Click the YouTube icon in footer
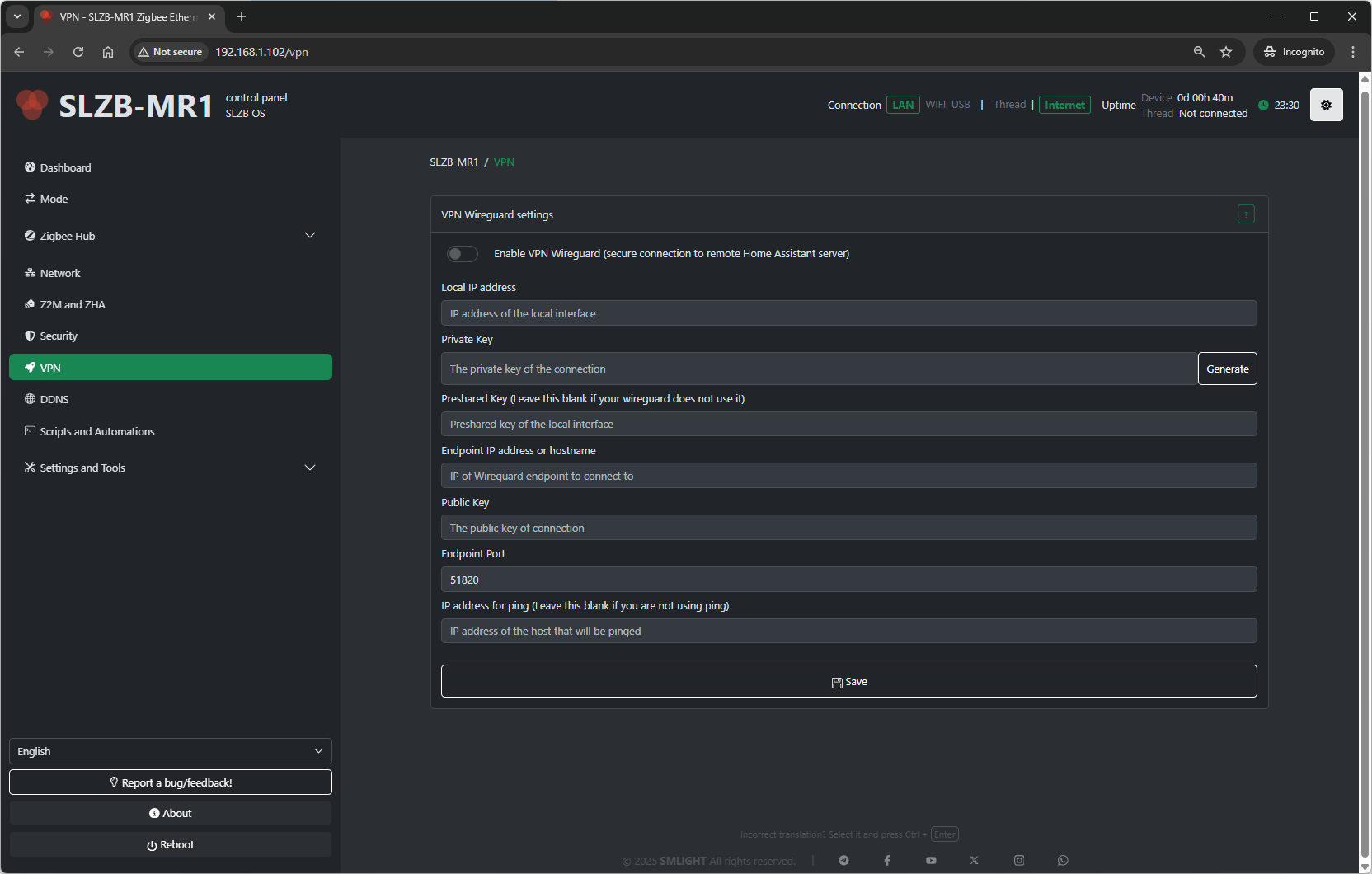The image size is (1372, 874). click(931, 860)
